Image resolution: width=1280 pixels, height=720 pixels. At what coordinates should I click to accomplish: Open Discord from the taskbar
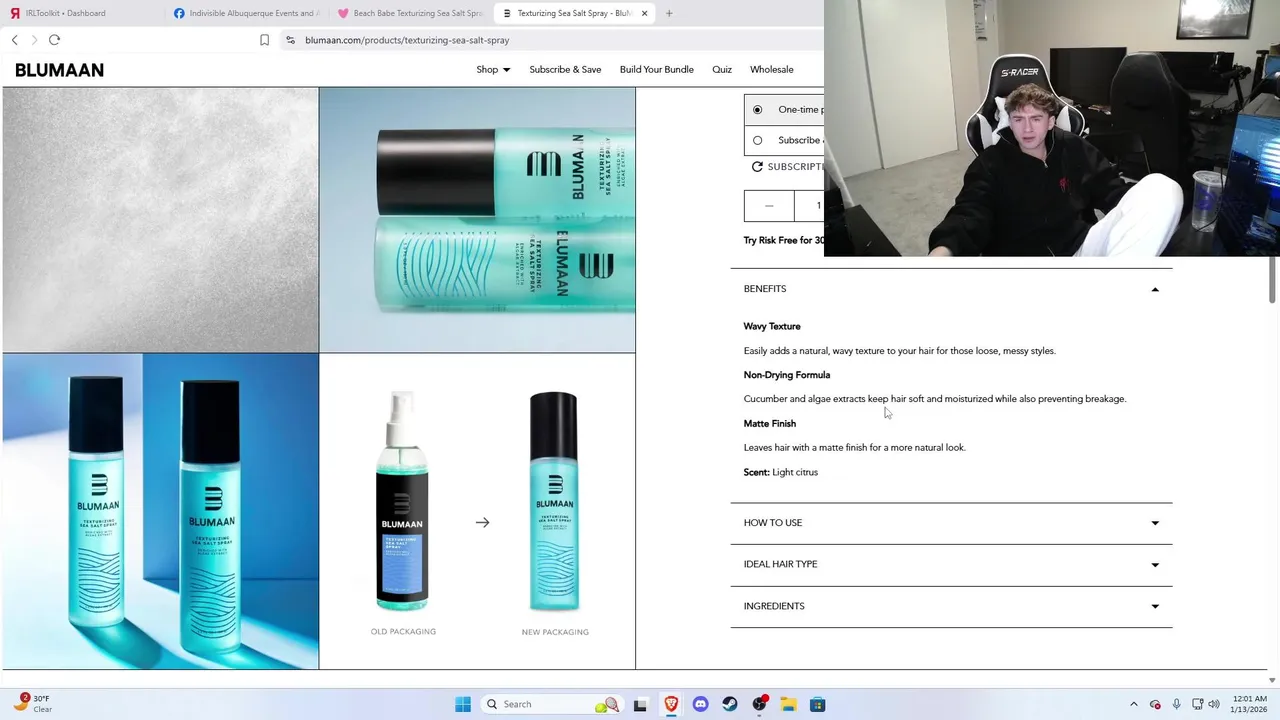tap(700, 704)
